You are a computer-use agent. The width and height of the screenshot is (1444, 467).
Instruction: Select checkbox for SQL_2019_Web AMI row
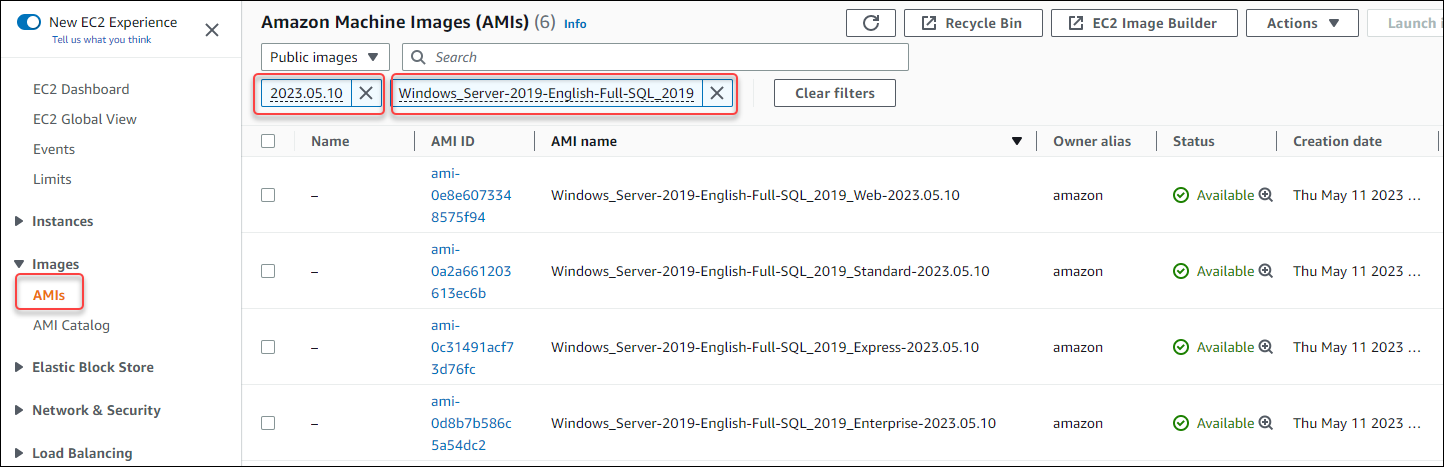(x=268, y=195)
